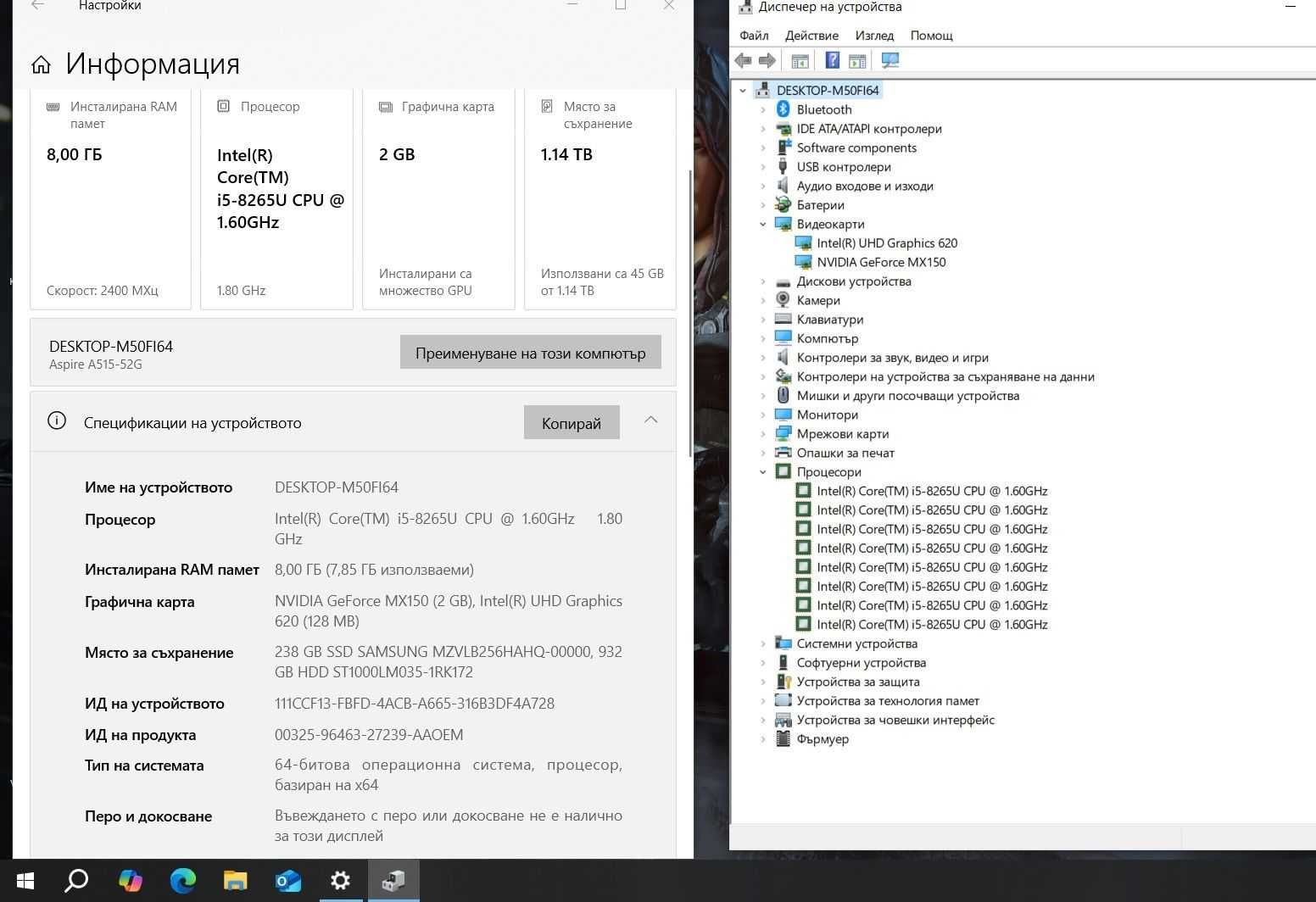Select Intel(R) UHD Graphics 620 device
Viewport: 1316px width, 902px height.
pyautogui.click(x=887, y=243)
